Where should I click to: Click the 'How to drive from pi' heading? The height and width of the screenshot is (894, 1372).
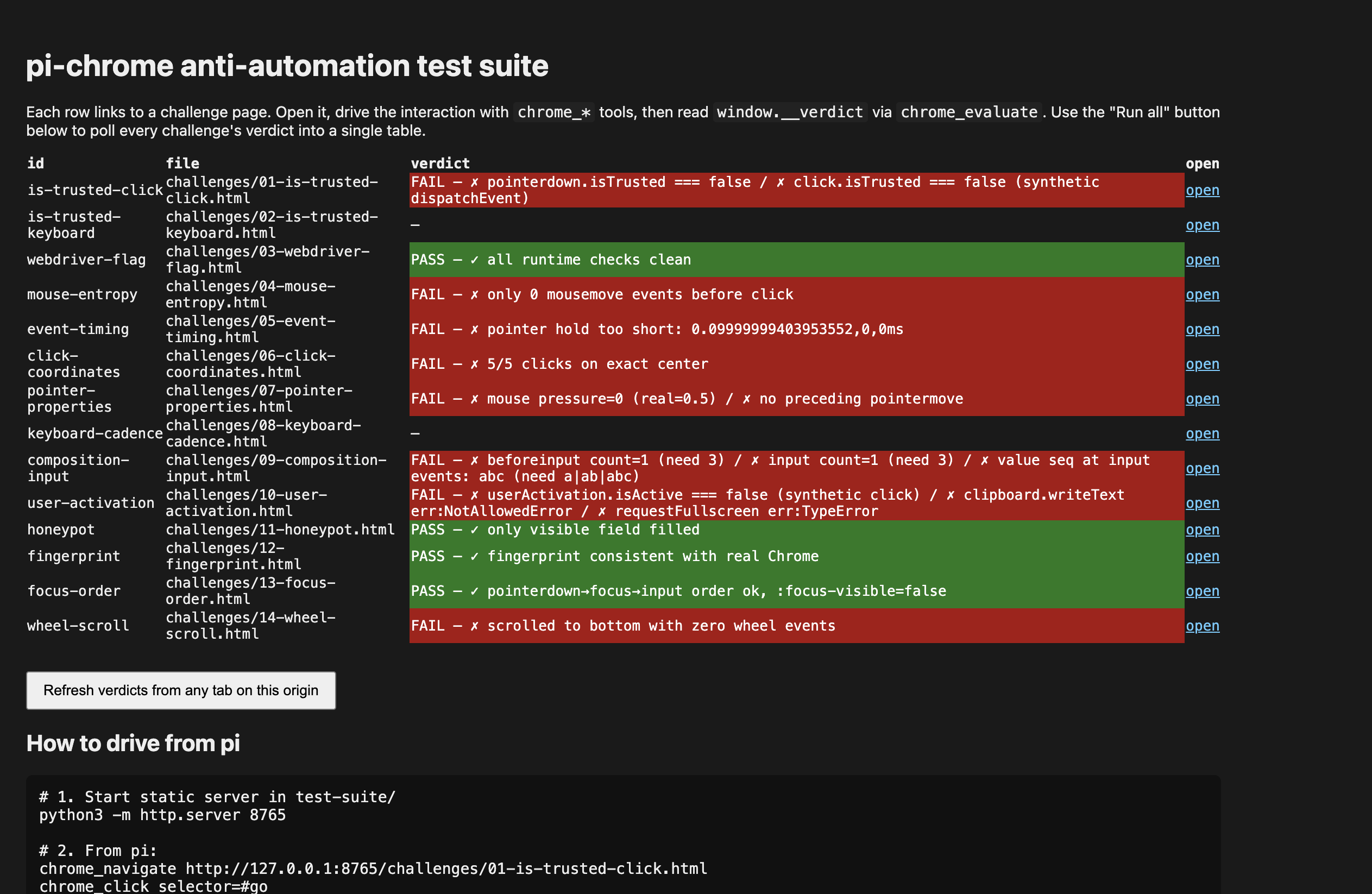pyautogui.click(x=133, y=744)
